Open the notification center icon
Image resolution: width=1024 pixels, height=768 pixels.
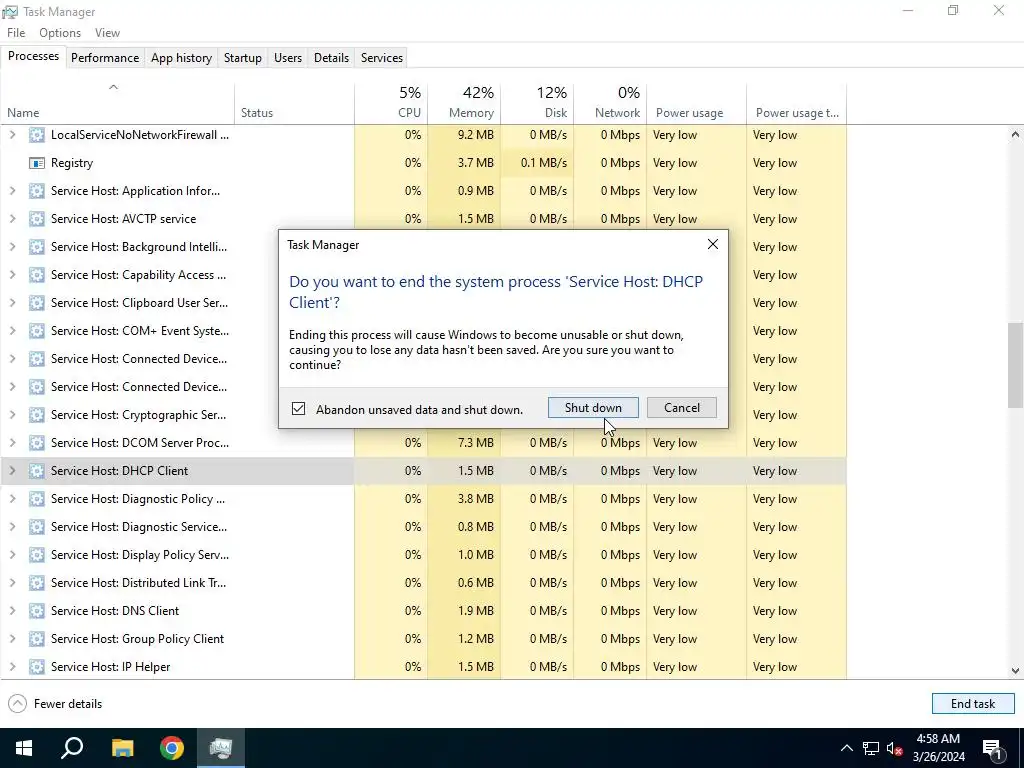pyautogui.click(x=993, y=748)
